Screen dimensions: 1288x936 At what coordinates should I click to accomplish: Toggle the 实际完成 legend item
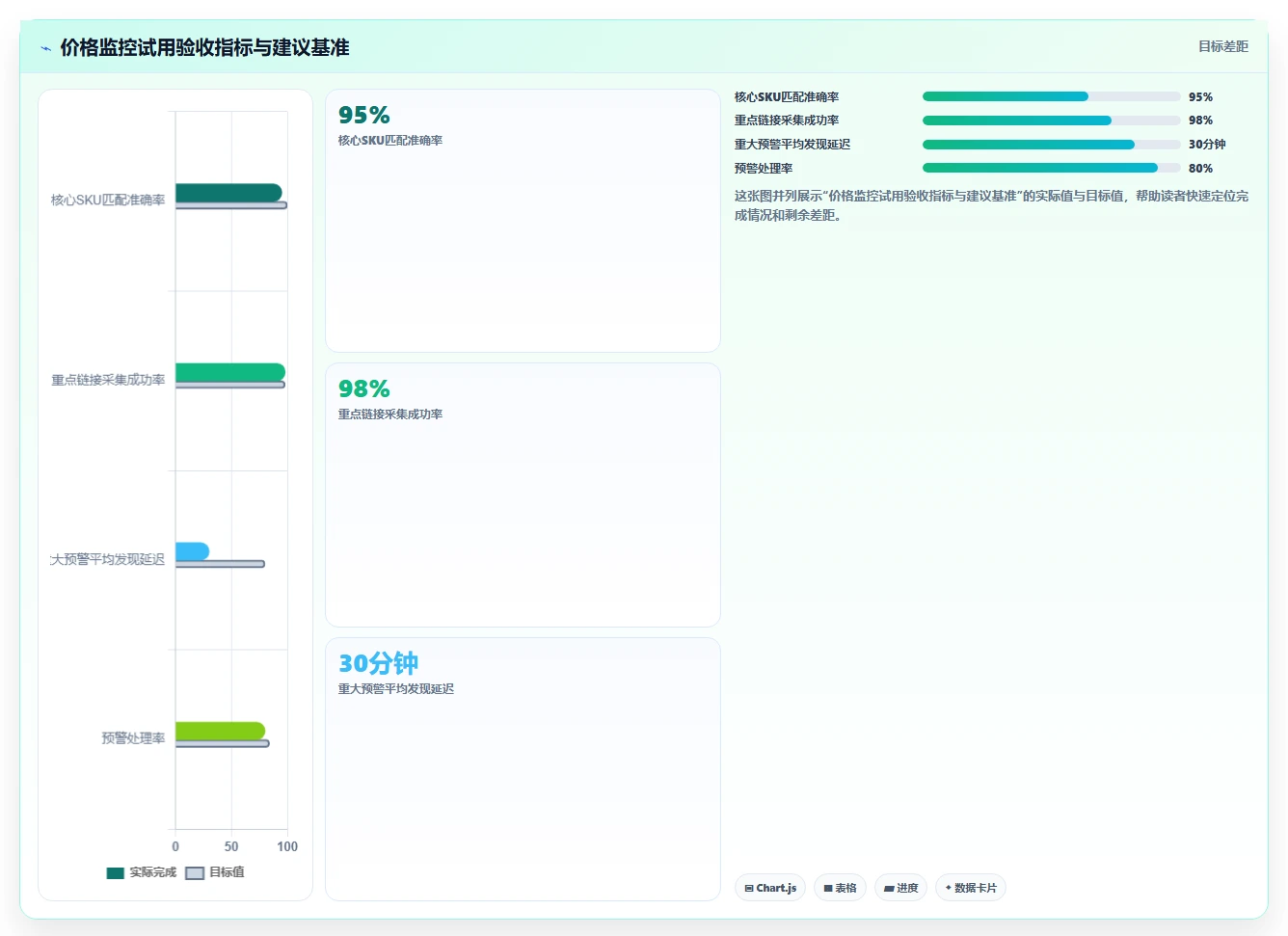point(142,872)
